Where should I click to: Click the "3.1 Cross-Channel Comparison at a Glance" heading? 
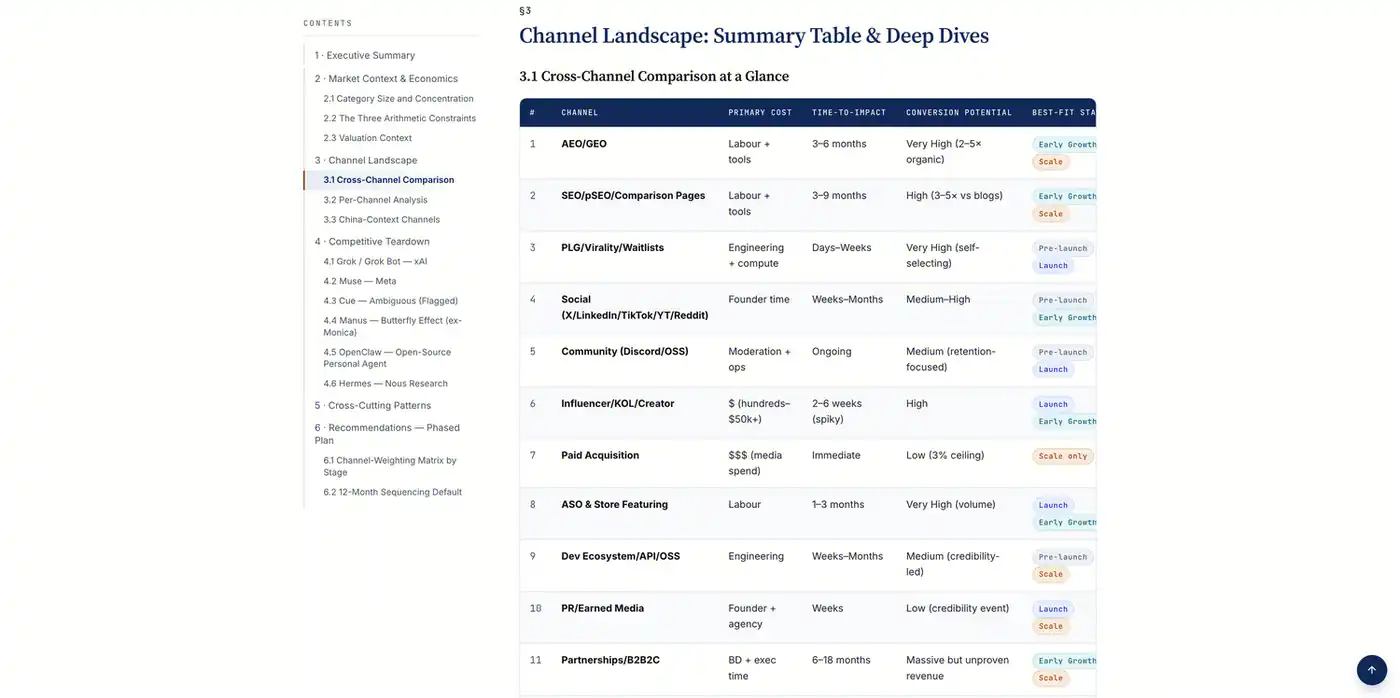(x=654, y=76)
